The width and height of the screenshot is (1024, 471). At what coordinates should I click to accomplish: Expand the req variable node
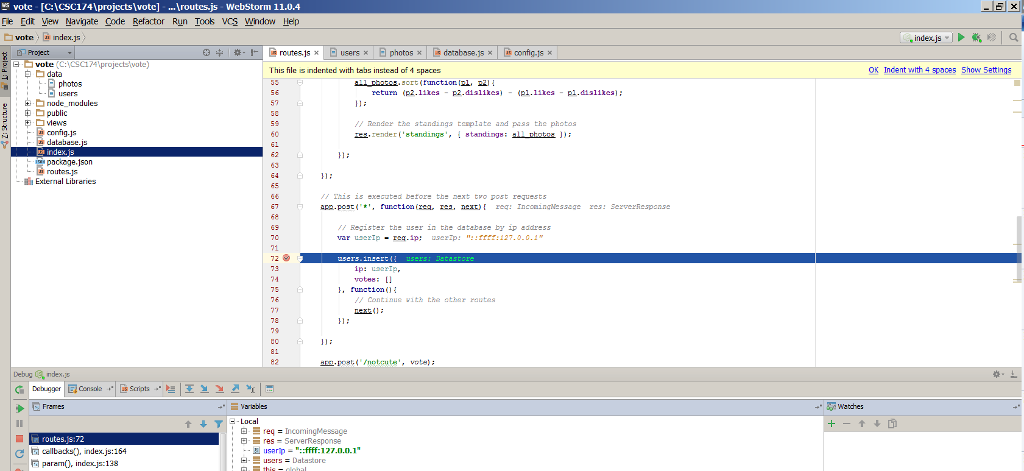[242, 431]
